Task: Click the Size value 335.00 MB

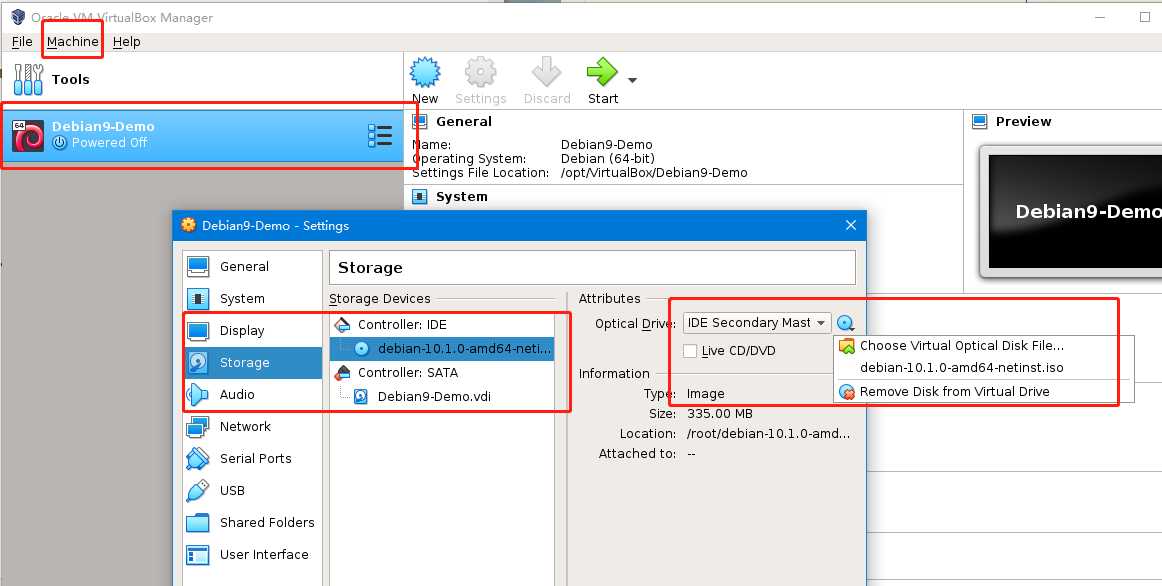Action: pos(720,413)
